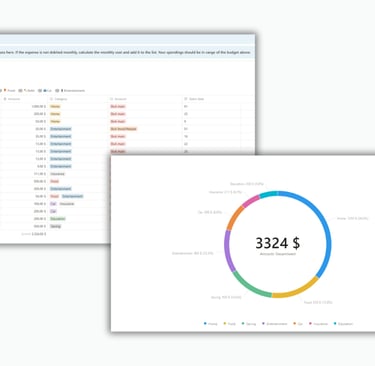375x366 pixels.
Task: Click the orange Bank Invest/Reserve account tag
Action: (123, 129)
